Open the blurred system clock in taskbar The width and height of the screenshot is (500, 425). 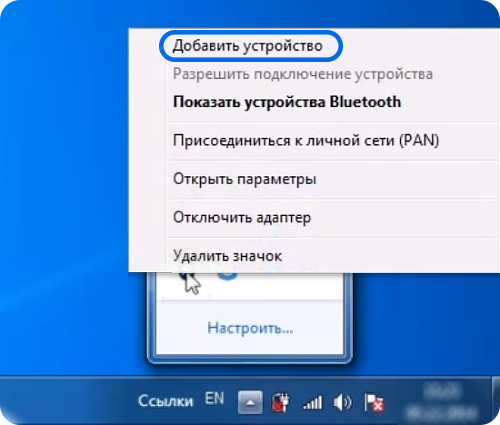coord(443,402)
